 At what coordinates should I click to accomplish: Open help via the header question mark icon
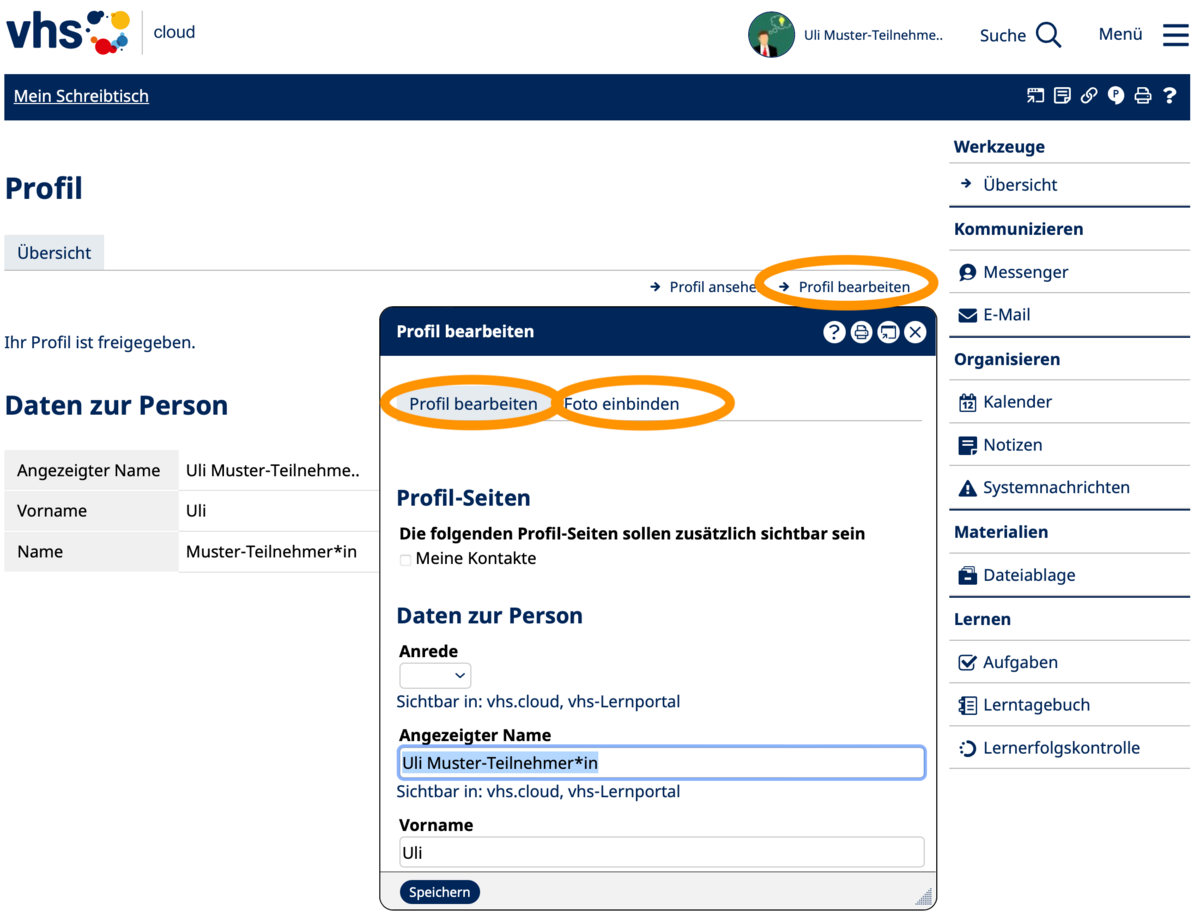pyautogui.click(x=1169, y=96)
